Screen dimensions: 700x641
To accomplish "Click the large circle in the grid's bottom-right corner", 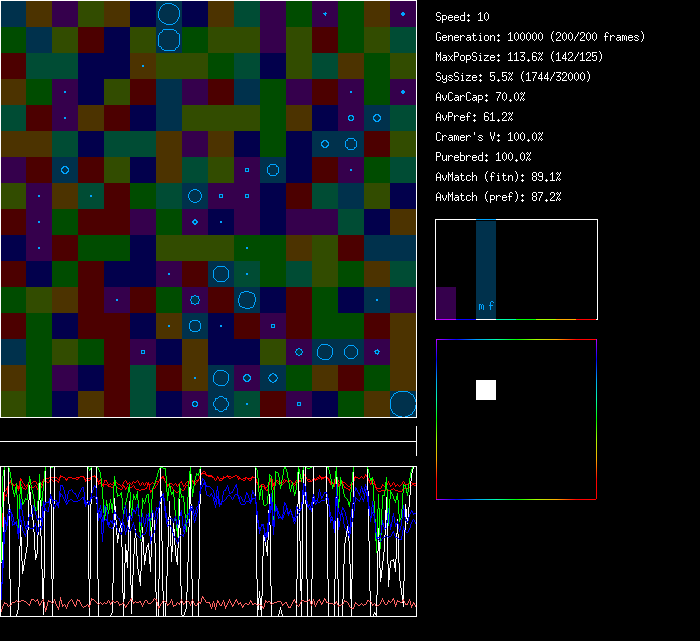I will pyautogui.click(x=403, y=404).
